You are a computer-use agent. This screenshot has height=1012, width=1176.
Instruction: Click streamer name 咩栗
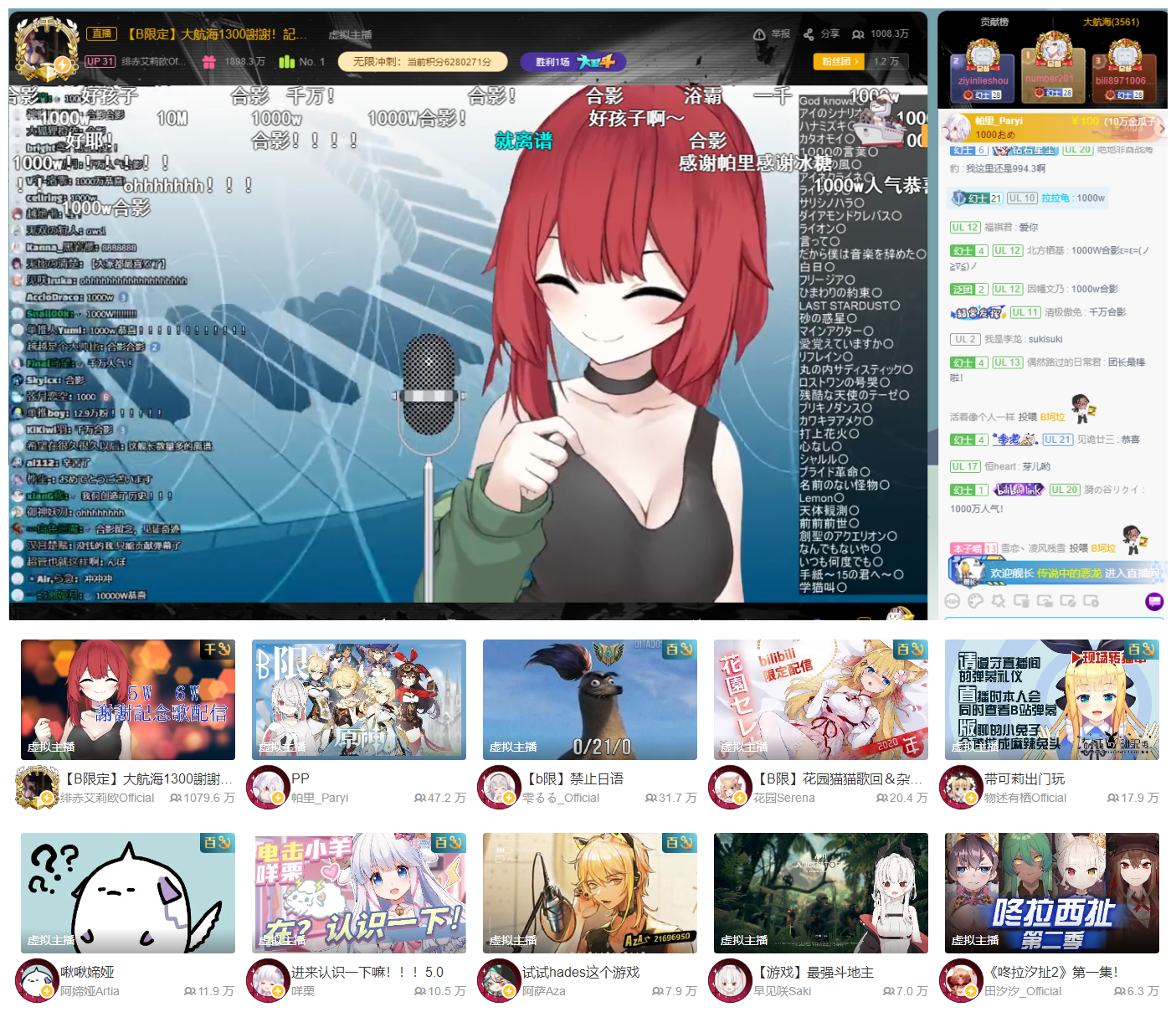click(303, 991)
